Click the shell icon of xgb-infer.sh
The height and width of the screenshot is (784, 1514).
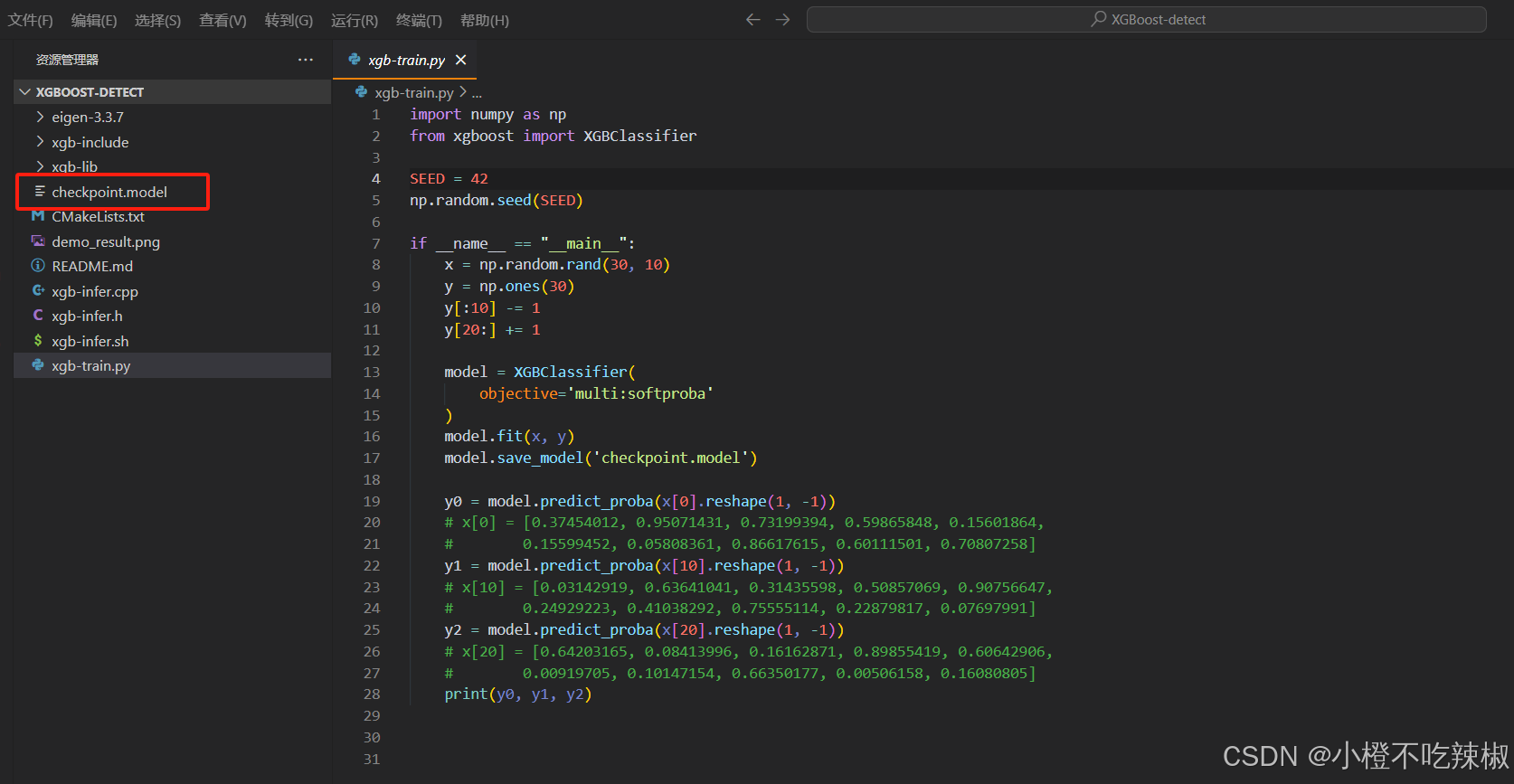point(38,341)
